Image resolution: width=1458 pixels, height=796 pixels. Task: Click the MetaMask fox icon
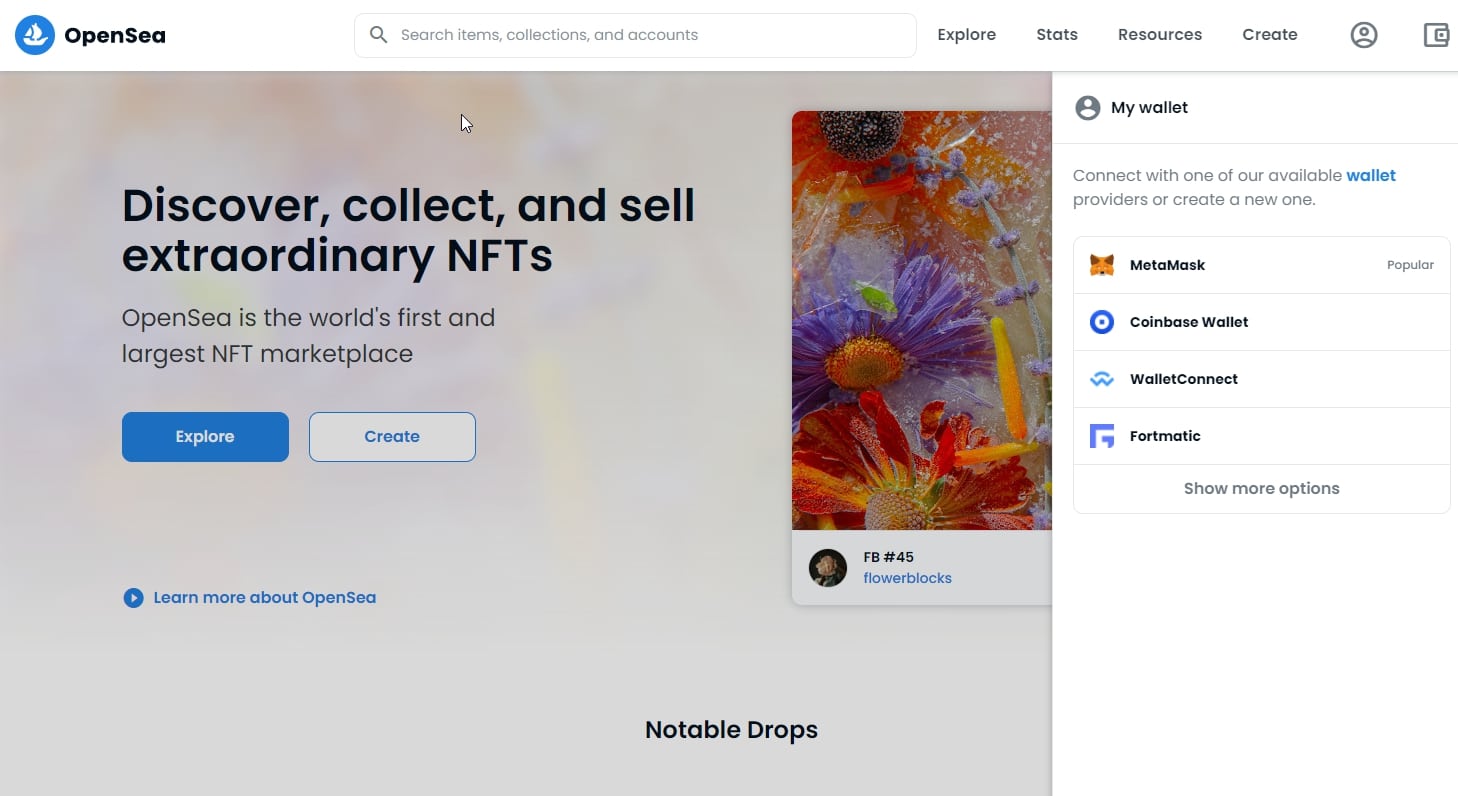1102,265
